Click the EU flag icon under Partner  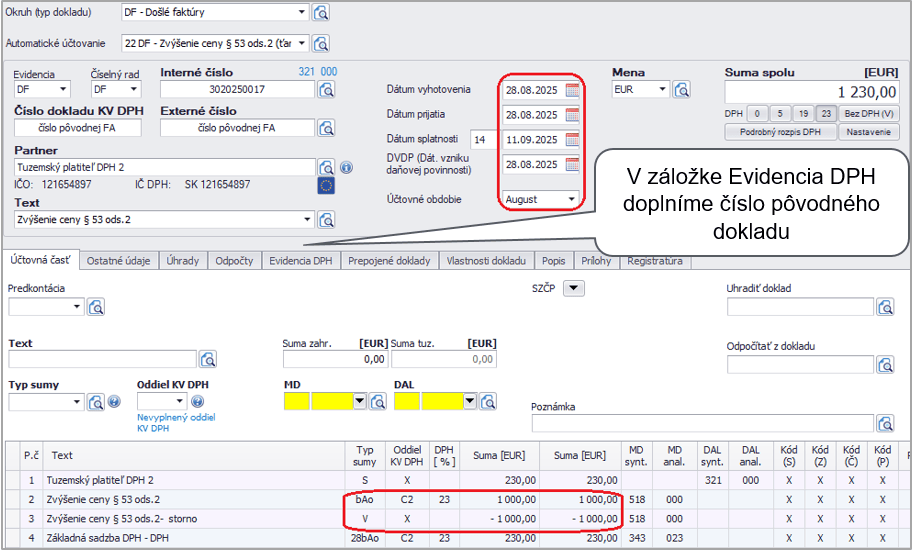point(326,186)
